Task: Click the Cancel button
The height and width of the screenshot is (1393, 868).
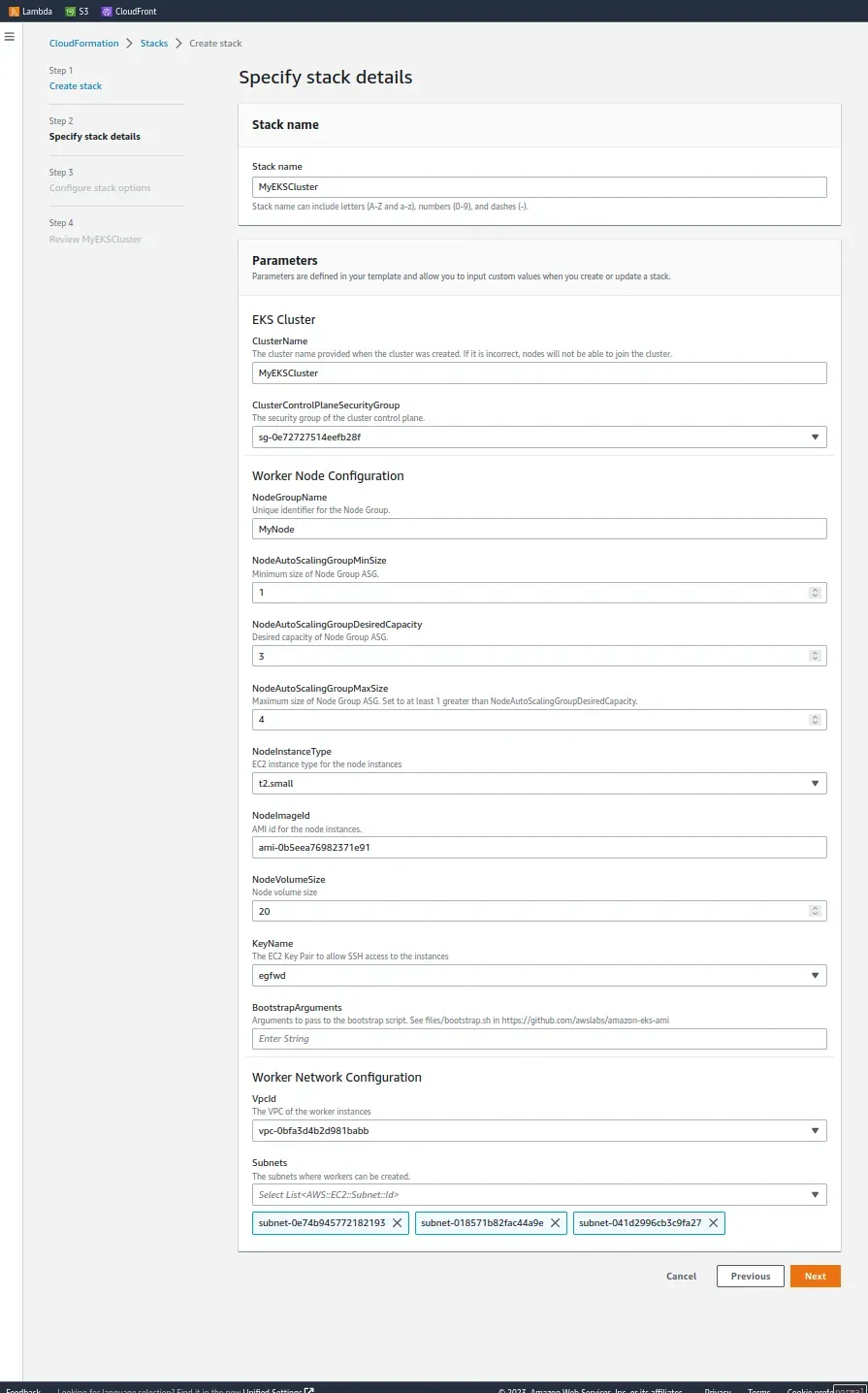Action: (x=681, y=1277)
